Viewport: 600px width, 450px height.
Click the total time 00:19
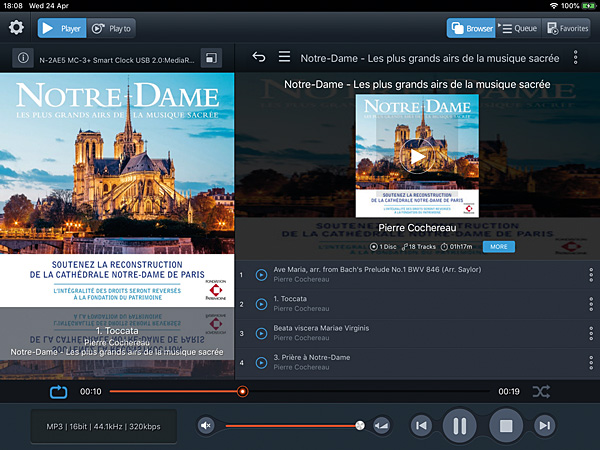[x=509, y=391]
